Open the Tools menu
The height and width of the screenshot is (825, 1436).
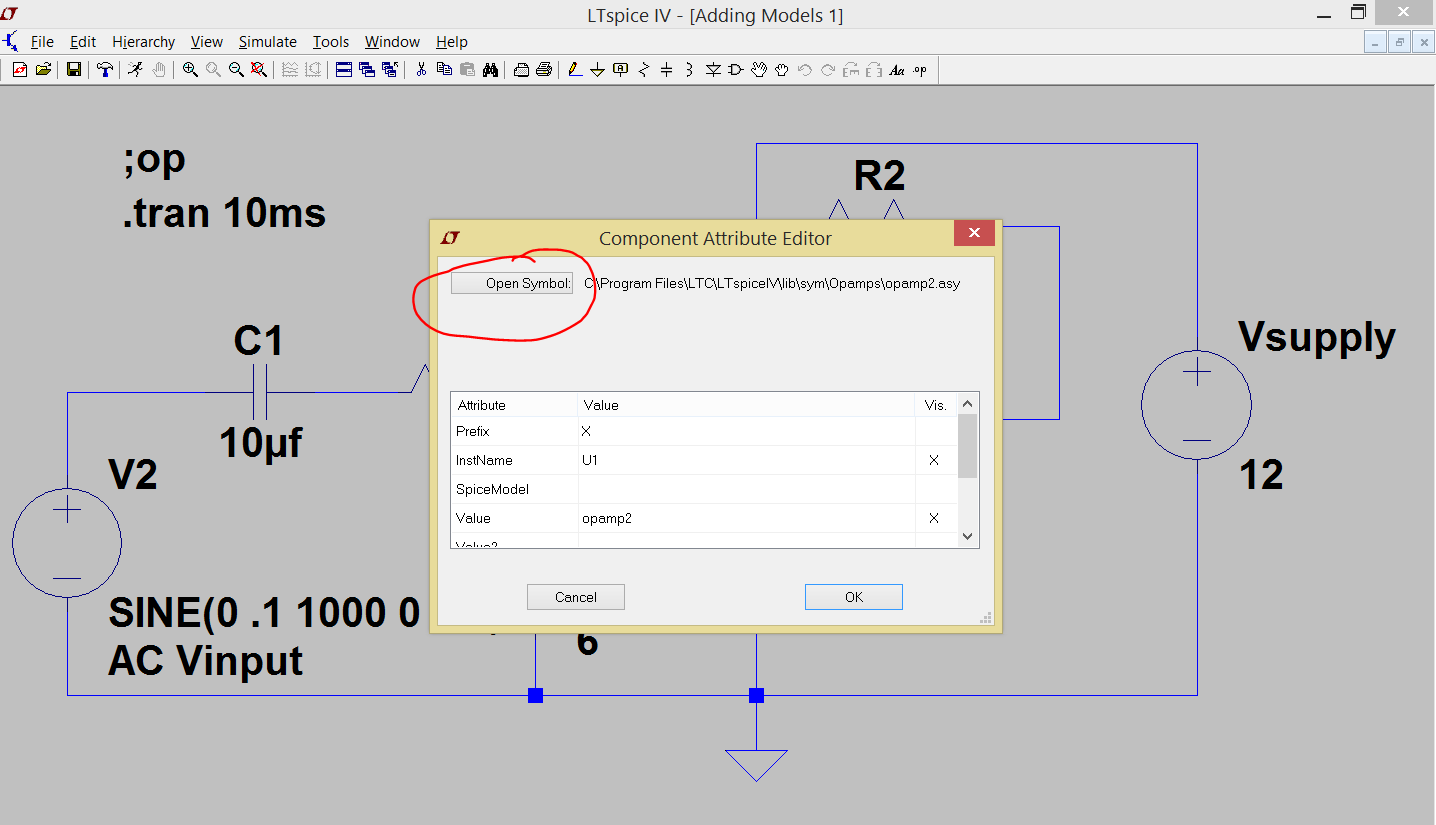tap(331, 42)
